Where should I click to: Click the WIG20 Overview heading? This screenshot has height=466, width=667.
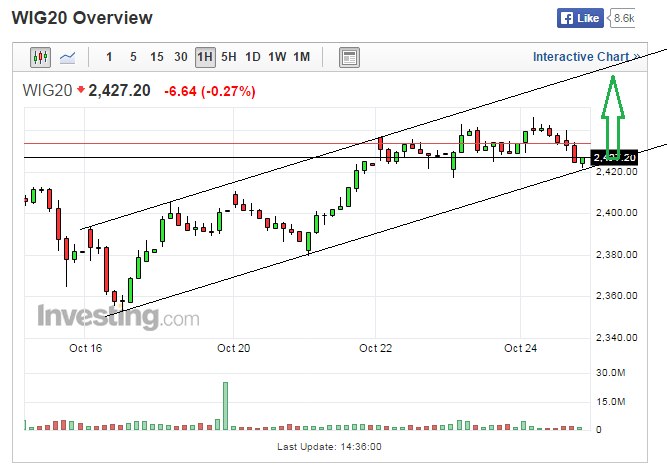point(83,18)
